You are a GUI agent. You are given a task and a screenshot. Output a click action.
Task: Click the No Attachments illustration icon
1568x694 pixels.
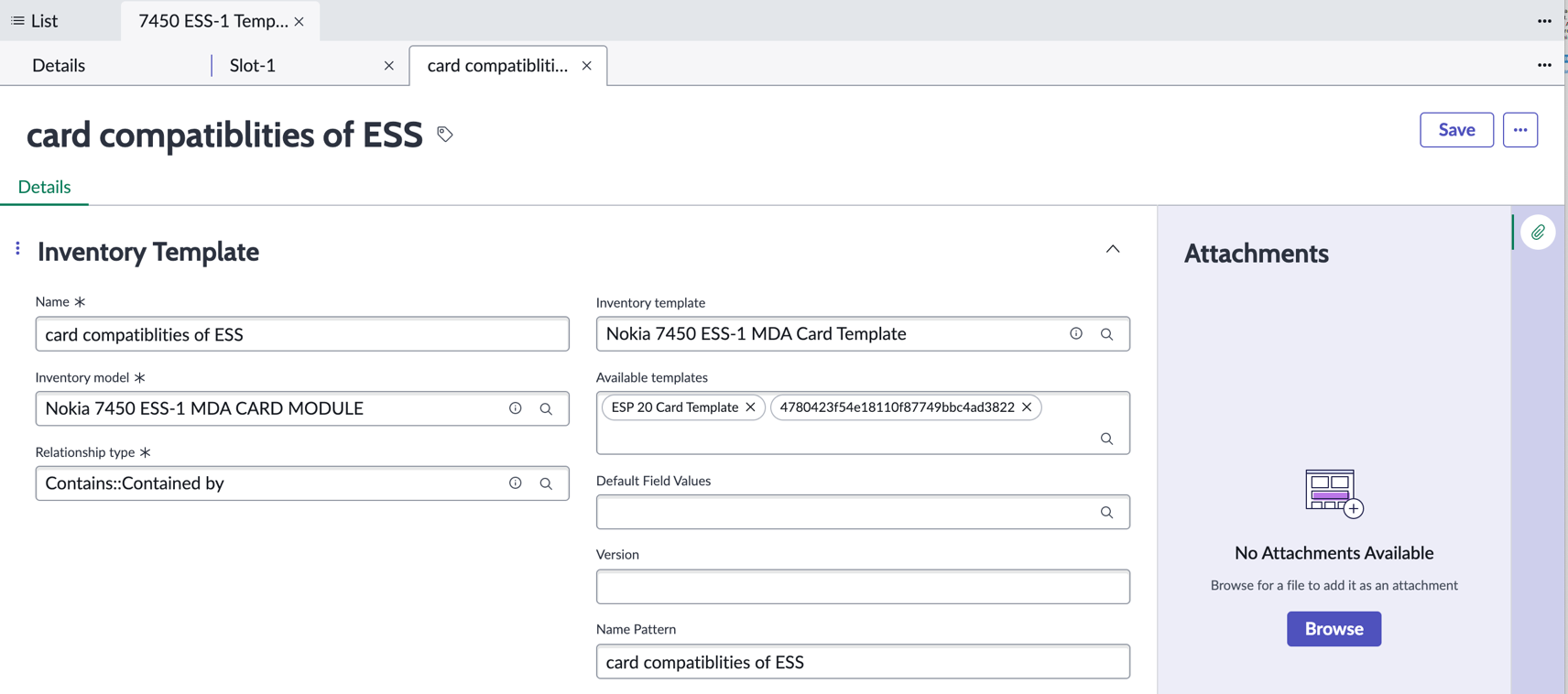point(1334,493)
